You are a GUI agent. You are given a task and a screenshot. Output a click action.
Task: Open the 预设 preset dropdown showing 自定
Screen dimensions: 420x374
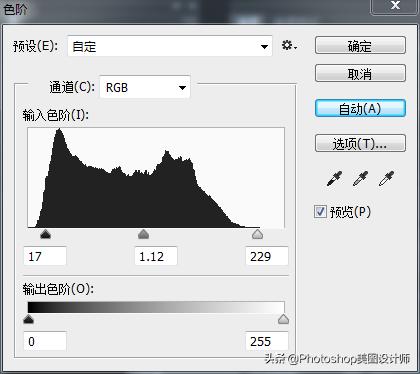pyautogui.click(x=170, y=46)
